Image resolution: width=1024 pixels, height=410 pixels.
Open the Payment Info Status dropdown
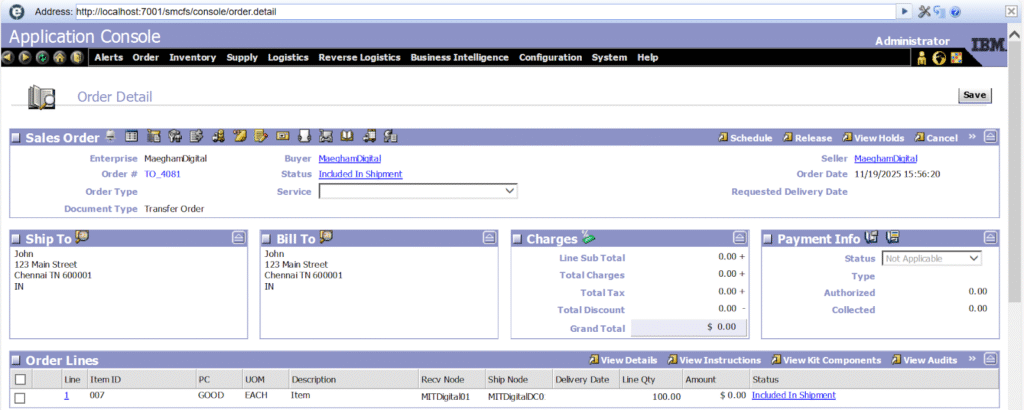(x=931, y=259)
